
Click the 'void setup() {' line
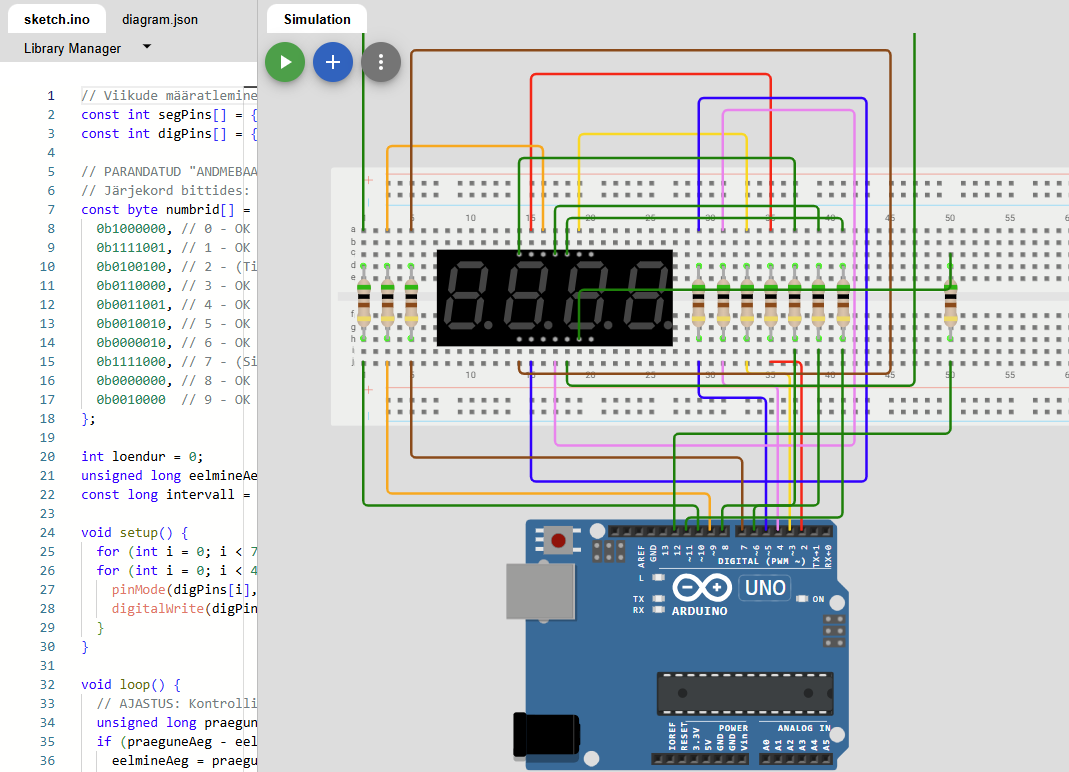click(134, 533)
